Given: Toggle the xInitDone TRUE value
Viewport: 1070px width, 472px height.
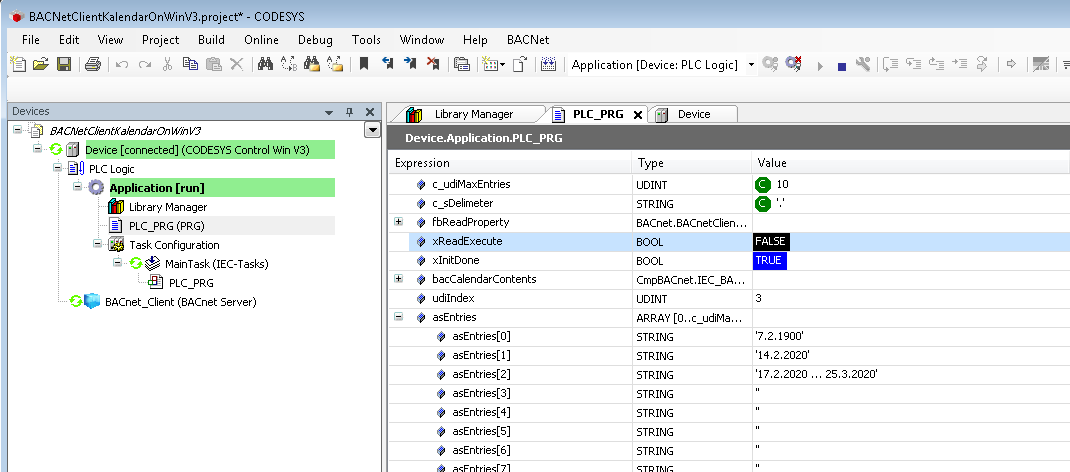Looking at the screenshot, I should pos(770,260).
